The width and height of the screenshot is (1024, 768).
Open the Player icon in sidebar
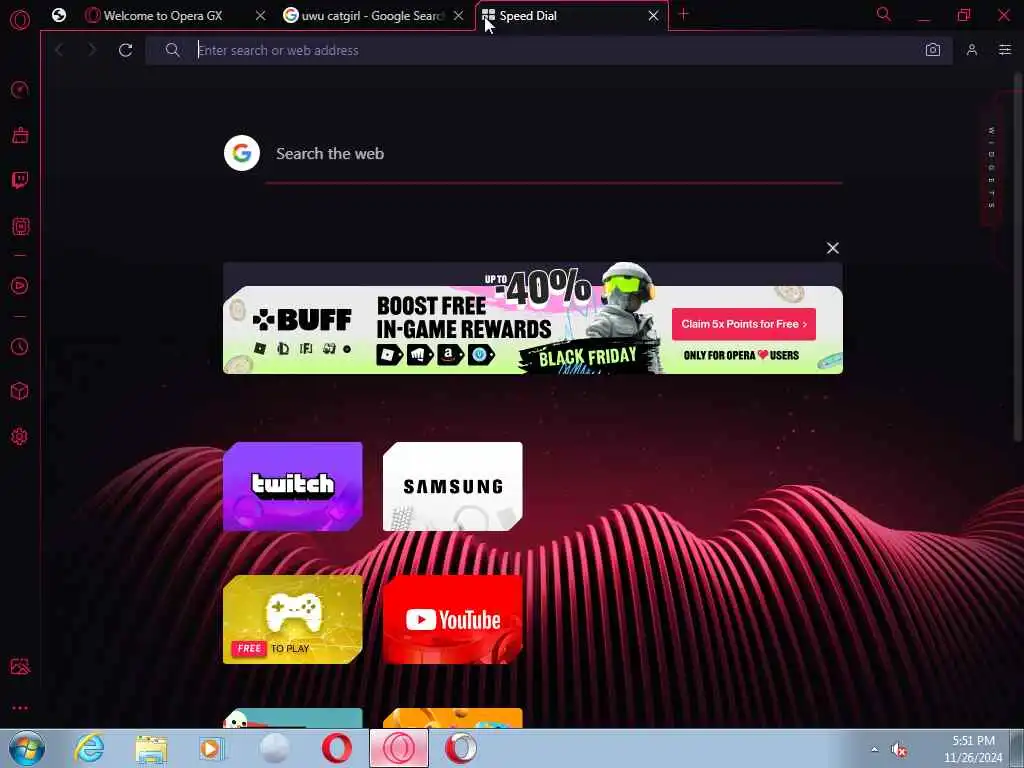click(x=20, y=285)
